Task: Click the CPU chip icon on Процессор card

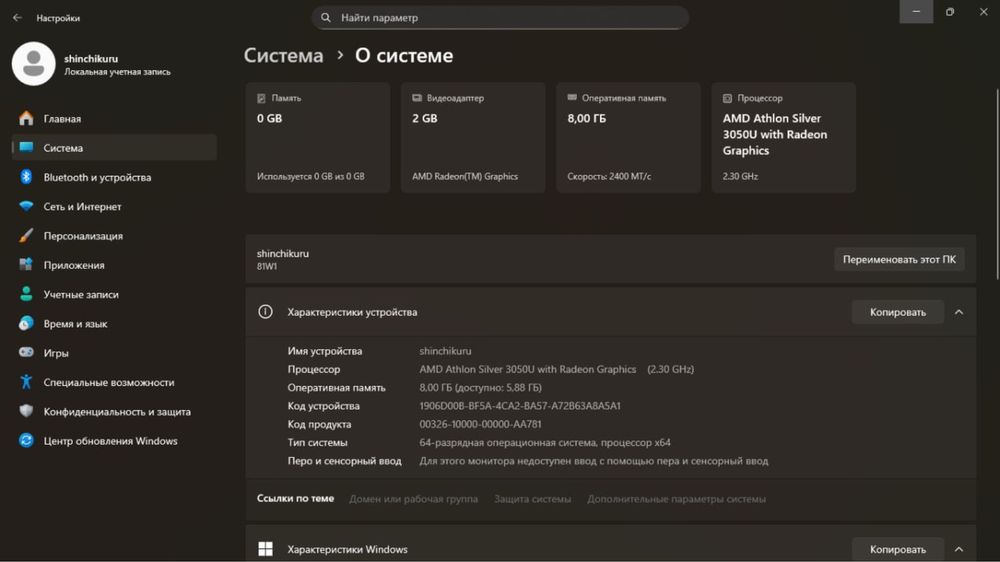Action: click(x=727, y=98)
